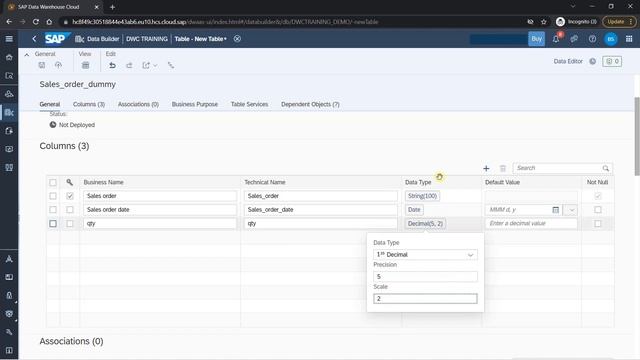Switch to the Table Services tab
640x360 pixels.
pos(249,104)
